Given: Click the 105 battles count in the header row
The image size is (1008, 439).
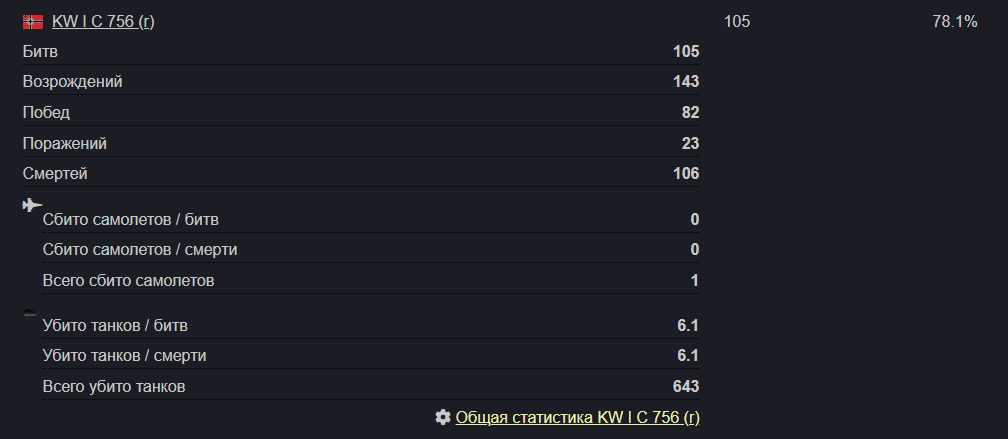Looking at the screenshot, I should [x=737, y=22].
